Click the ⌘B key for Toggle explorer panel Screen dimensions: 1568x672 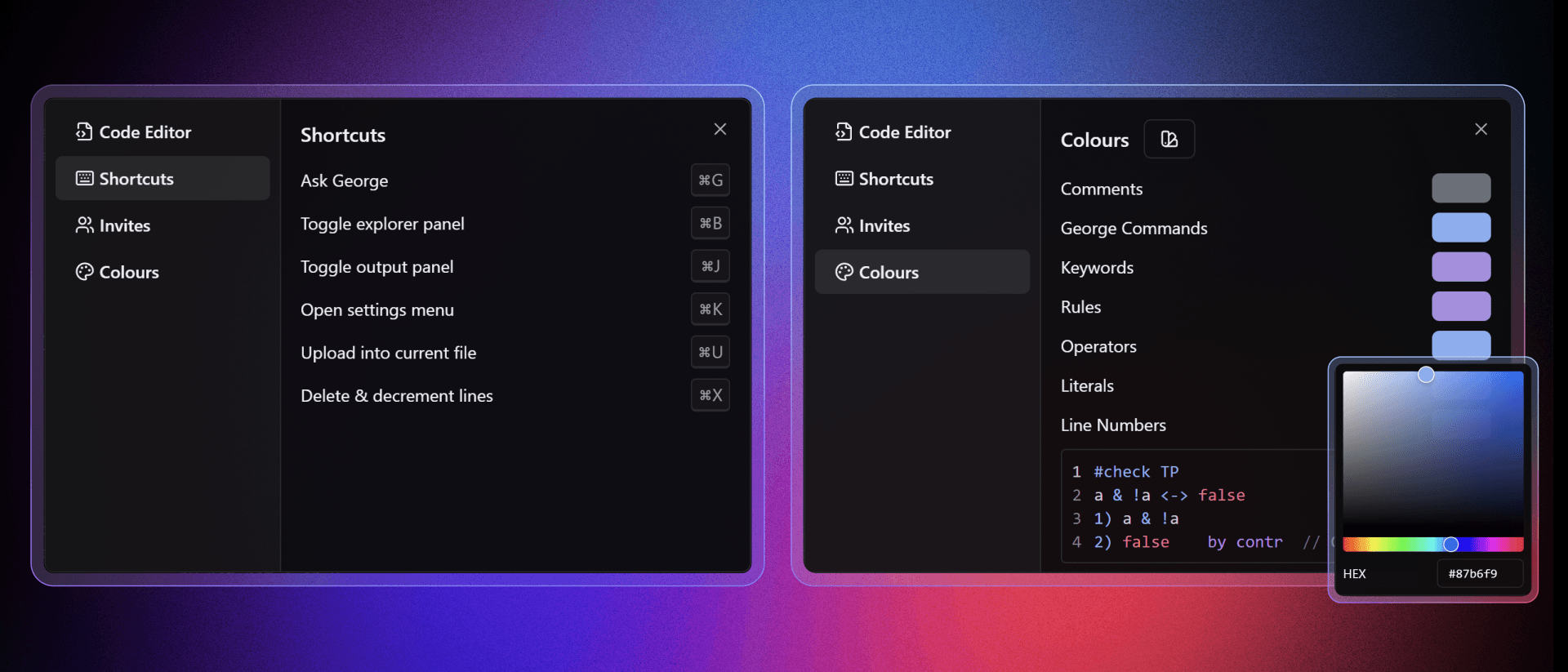point(710,223)
